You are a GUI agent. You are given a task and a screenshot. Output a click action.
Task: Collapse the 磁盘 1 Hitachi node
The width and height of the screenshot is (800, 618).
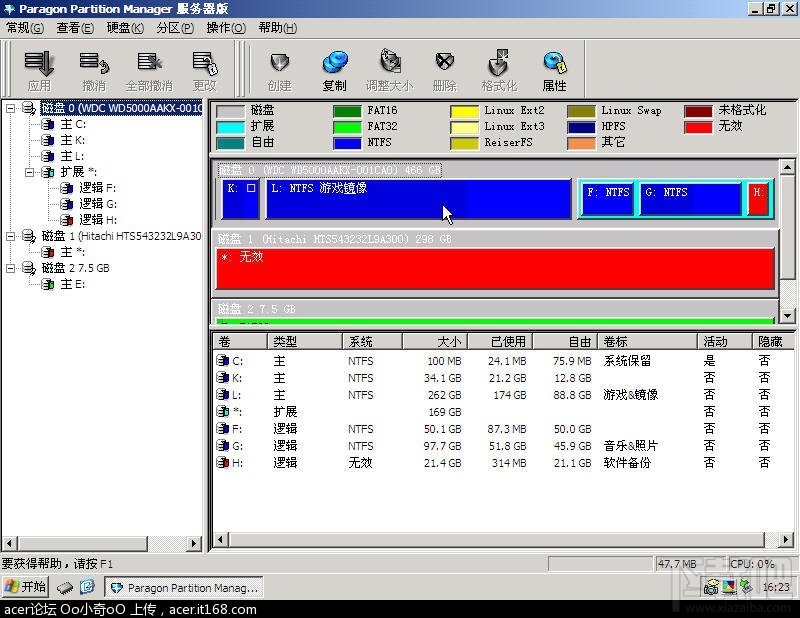click(12, 236)
